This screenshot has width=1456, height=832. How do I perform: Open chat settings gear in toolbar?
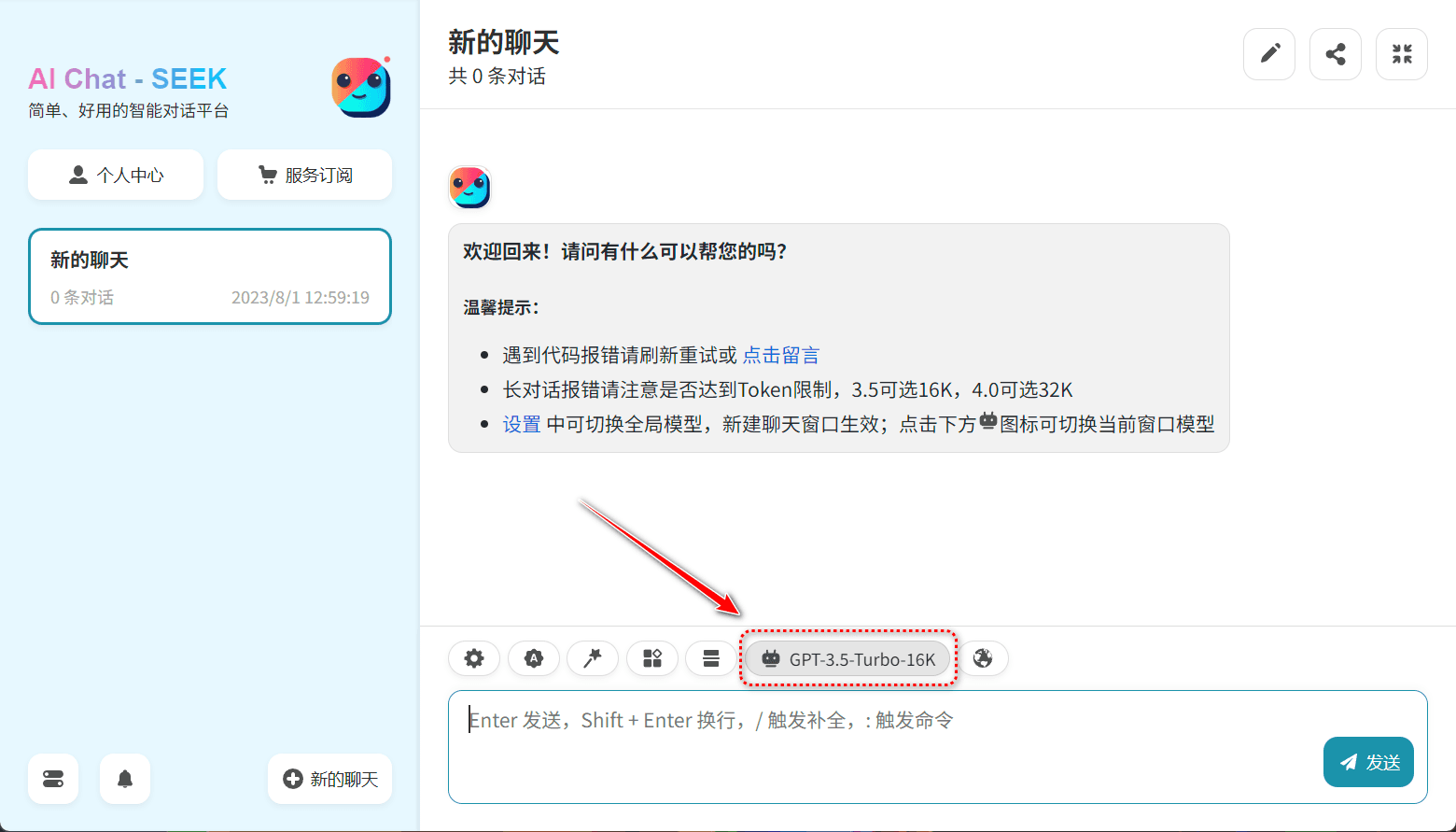point(474,658)
